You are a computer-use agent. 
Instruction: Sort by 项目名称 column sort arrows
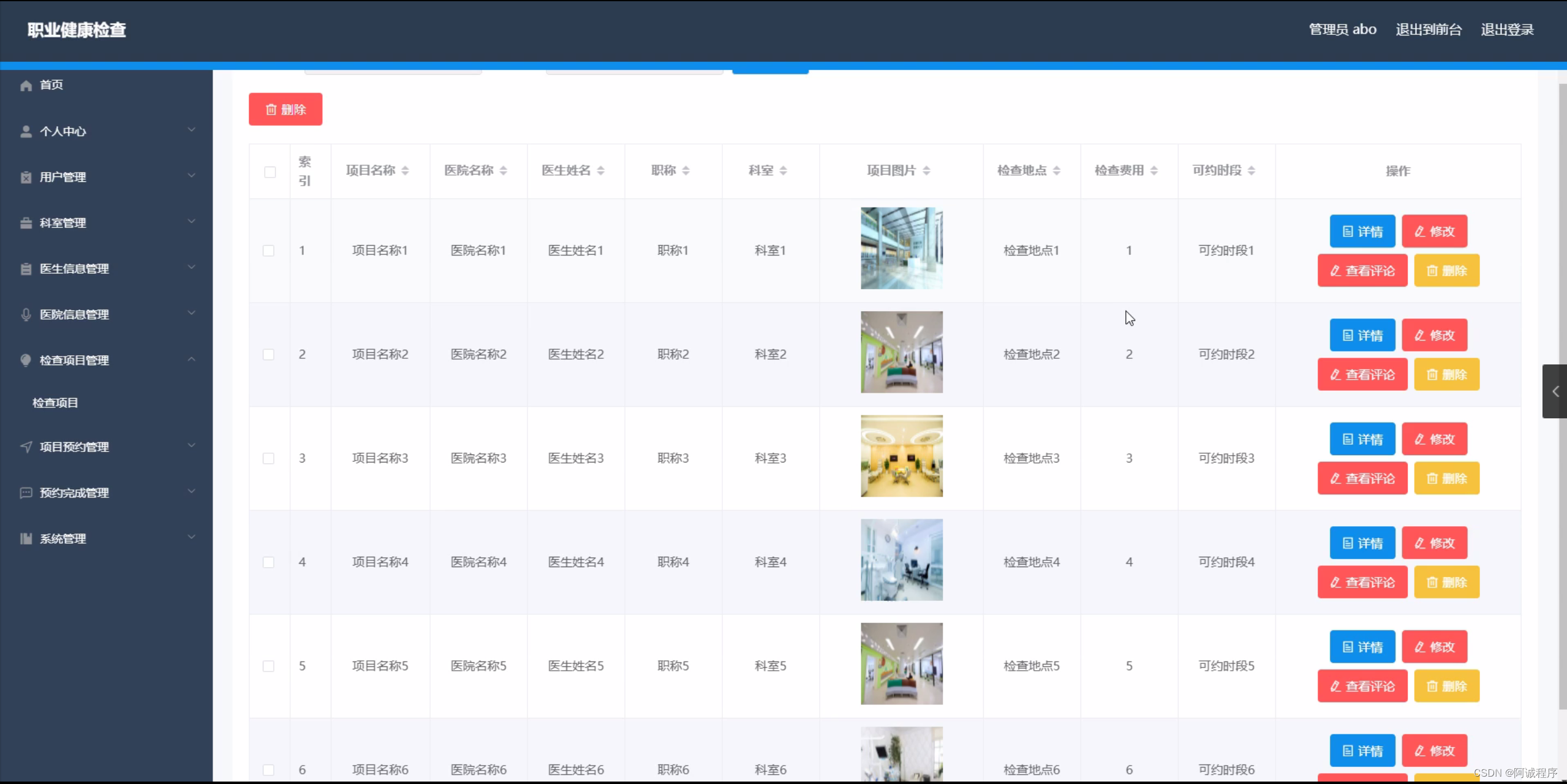point(405,171)
